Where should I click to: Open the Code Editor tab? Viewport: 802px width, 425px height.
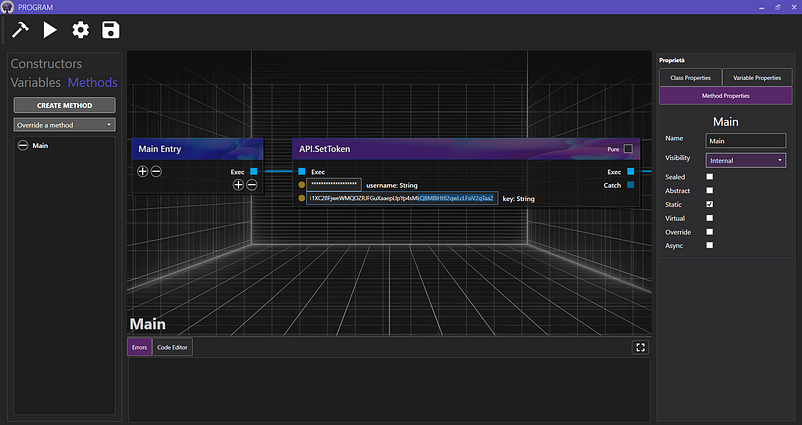(x=172, y=347)
